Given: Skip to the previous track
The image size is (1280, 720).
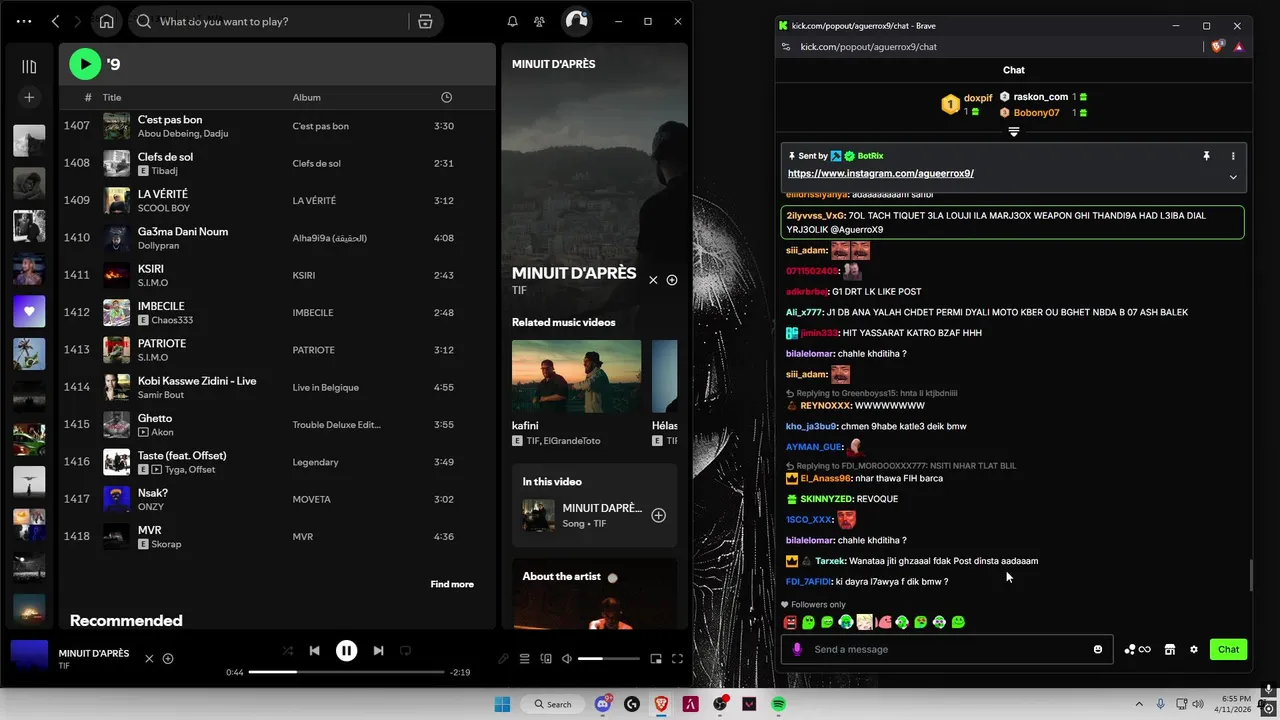Looking at the screenshot, I should coord(314,650).
